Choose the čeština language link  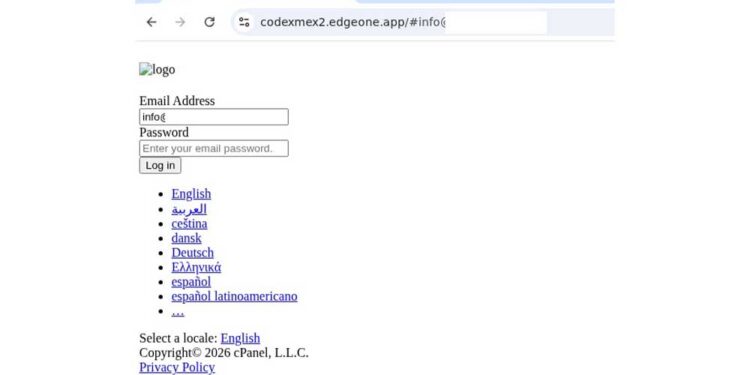[x=189, y=223]
